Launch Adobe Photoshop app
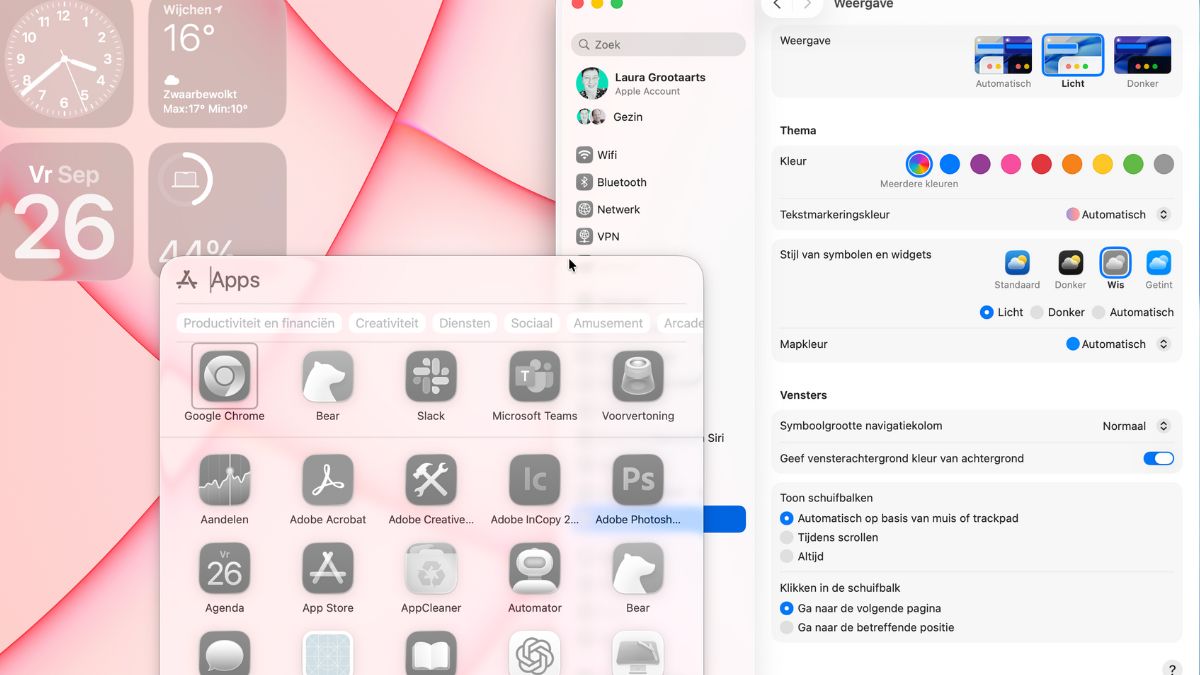Image resolution: width=1200 pixels, height=675 pixels. coord(637,481)
